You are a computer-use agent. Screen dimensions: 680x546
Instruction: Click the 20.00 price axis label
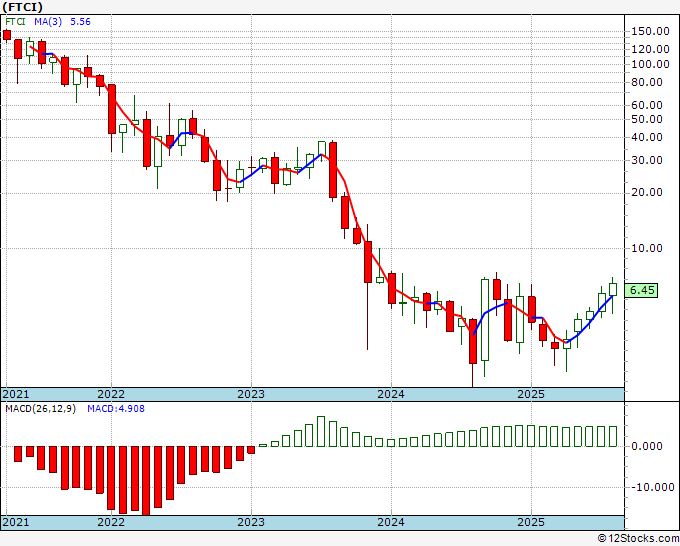click(x=647, y=193)
